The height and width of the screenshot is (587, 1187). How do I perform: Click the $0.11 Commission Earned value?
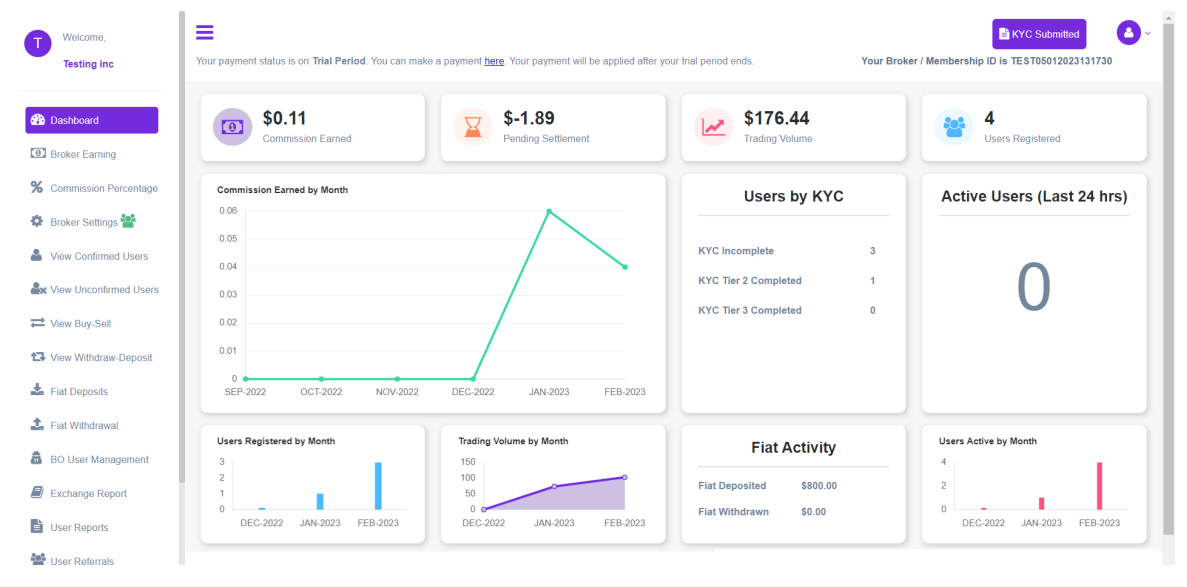tap(285, 118)
